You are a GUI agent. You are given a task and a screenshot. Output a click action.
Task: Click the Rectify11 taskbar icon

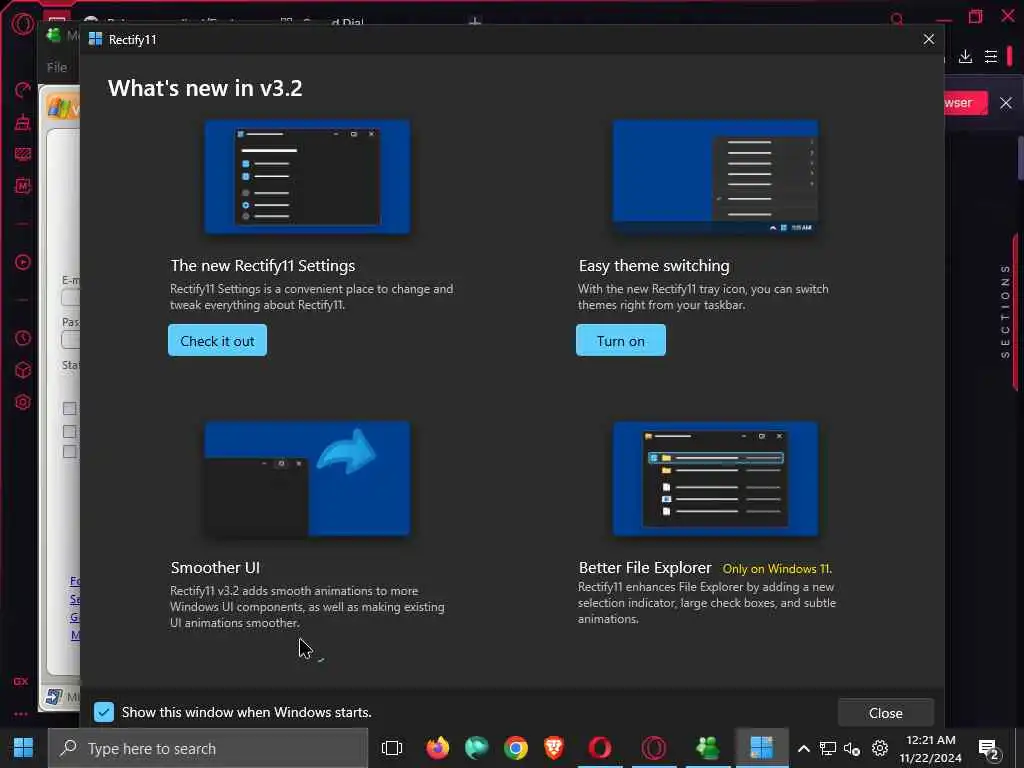point(761,748)
